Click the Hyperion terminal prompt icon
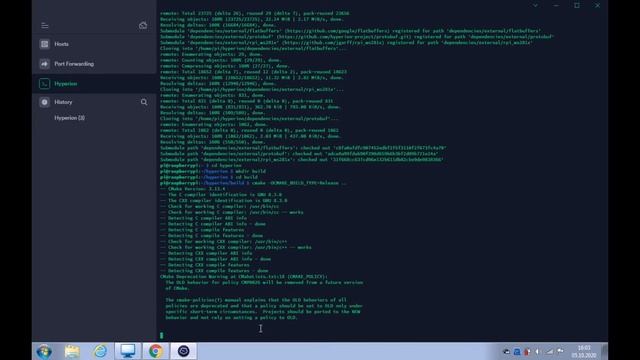Image resolution: width=640 pixels, height=360 pixels. coord(44,84)
